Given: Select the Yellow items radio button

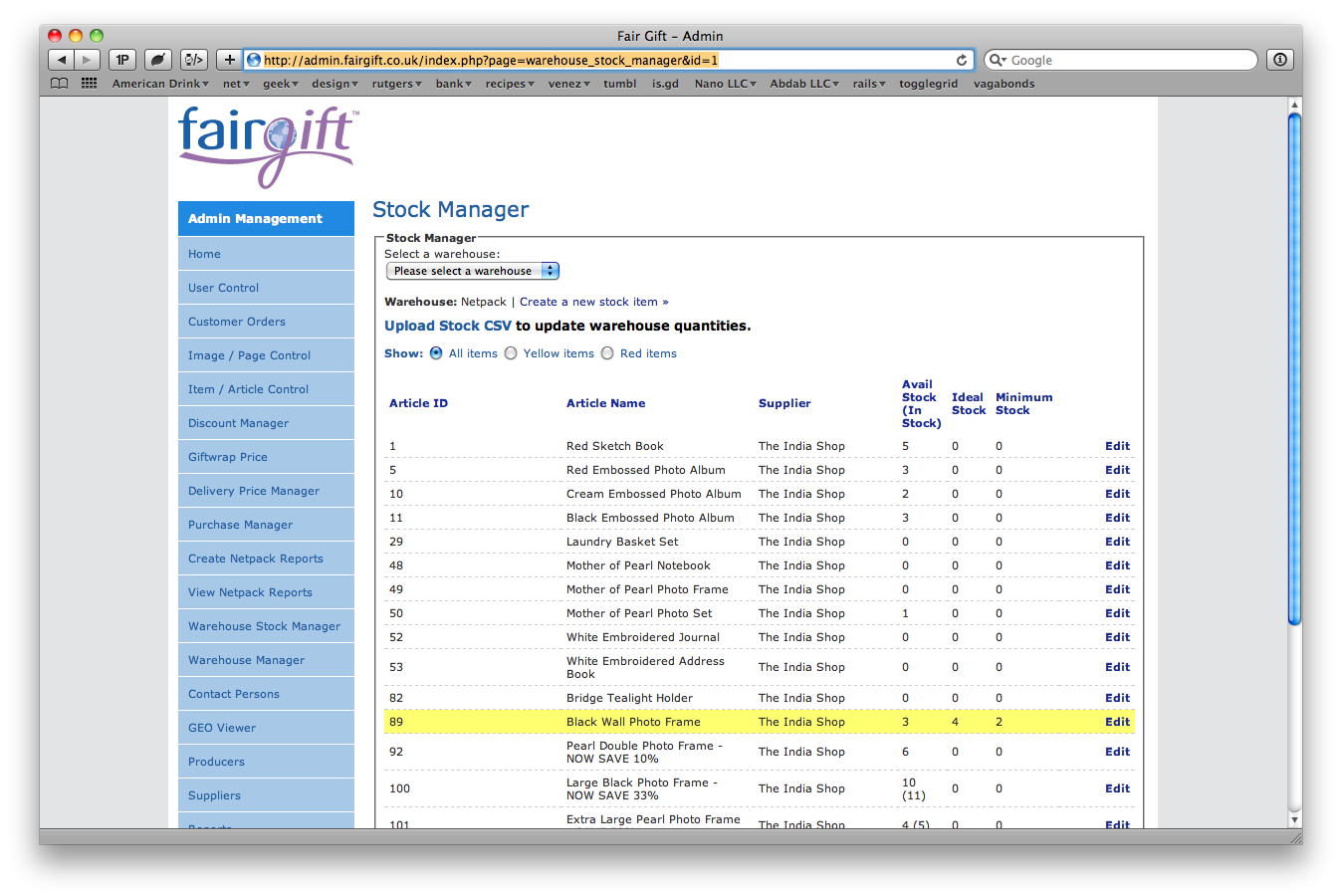Looking at the screenshot, I should pos(511,353).
